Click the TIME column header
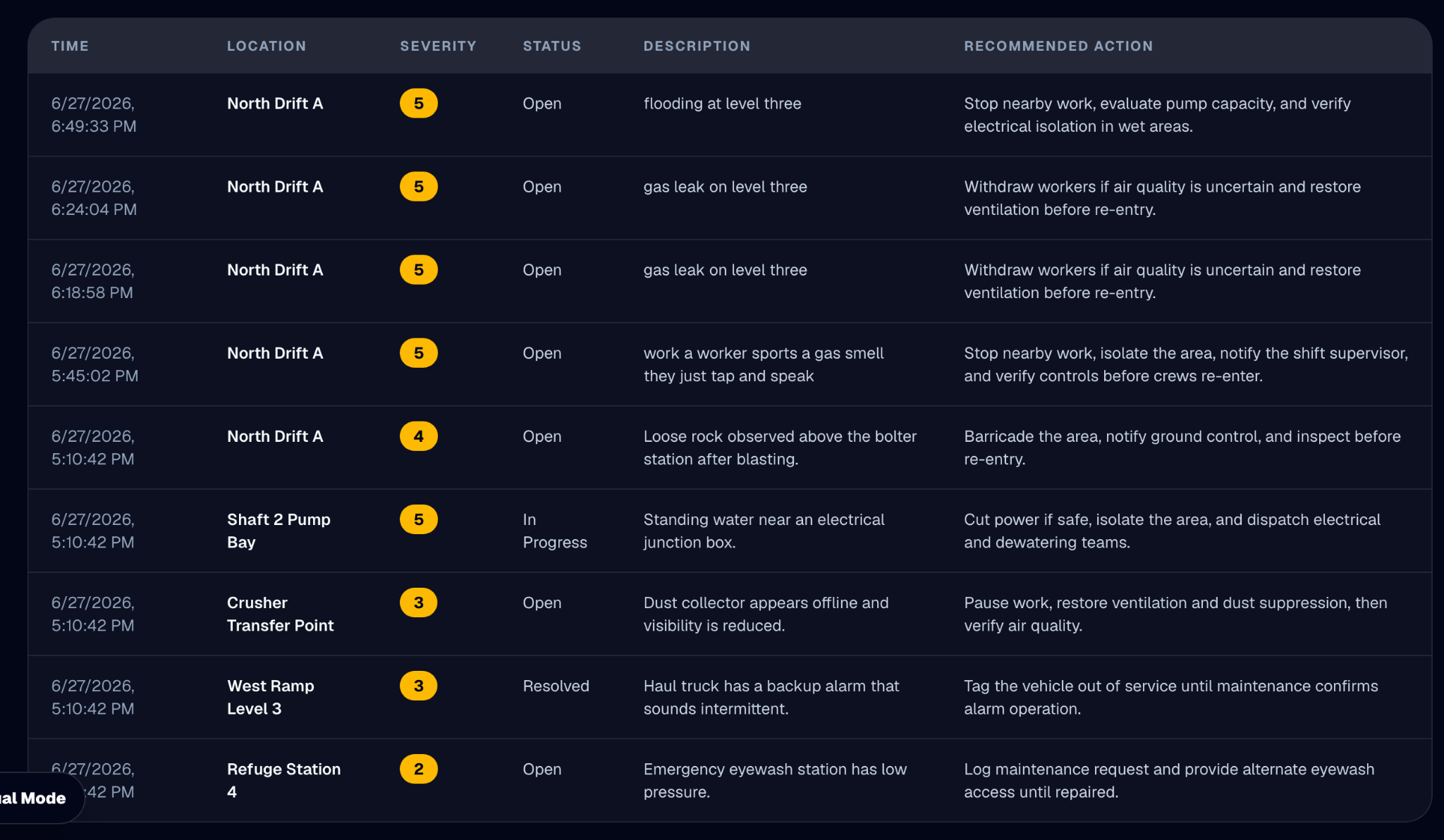This screenshot has height=840, width=1444. [x=70, y=46]
